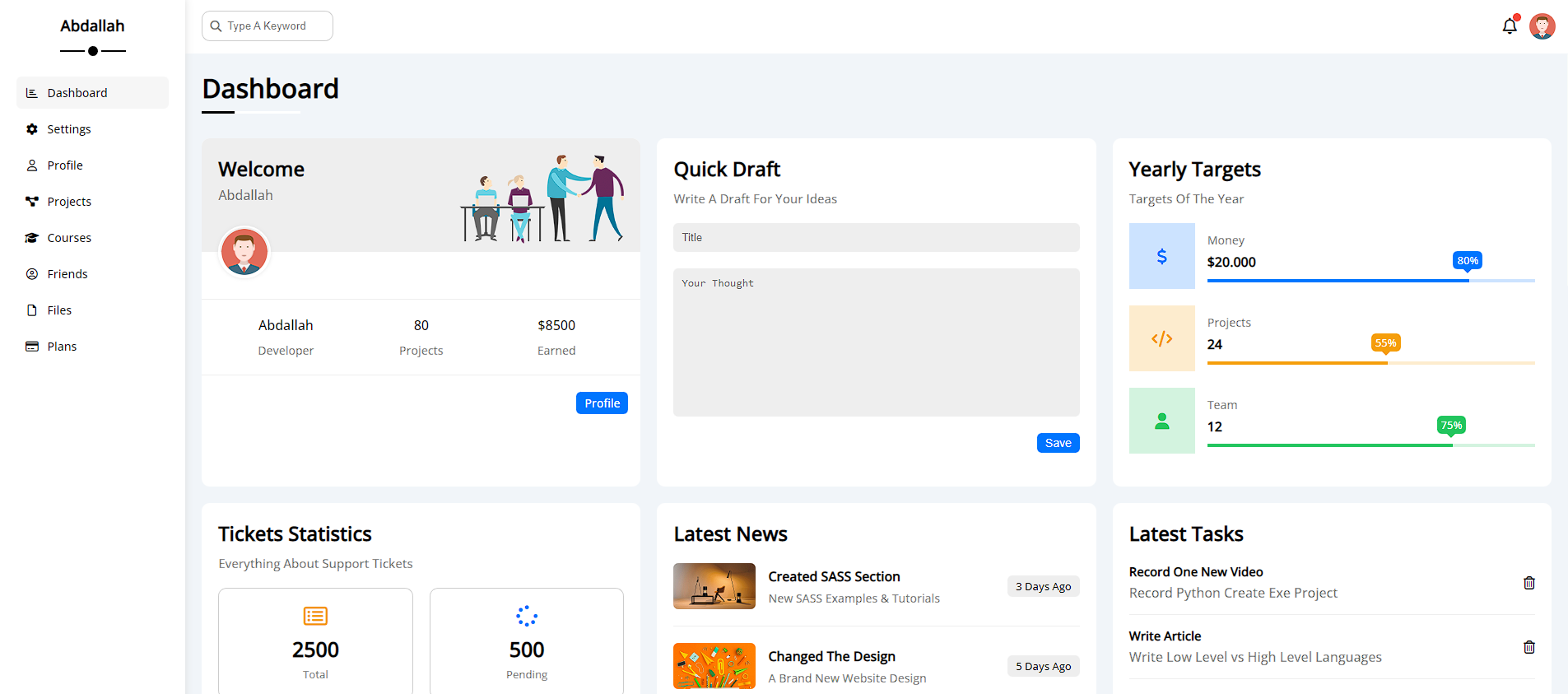
Task: Click the Friends circle-user icon
Action: pos(32,274)
